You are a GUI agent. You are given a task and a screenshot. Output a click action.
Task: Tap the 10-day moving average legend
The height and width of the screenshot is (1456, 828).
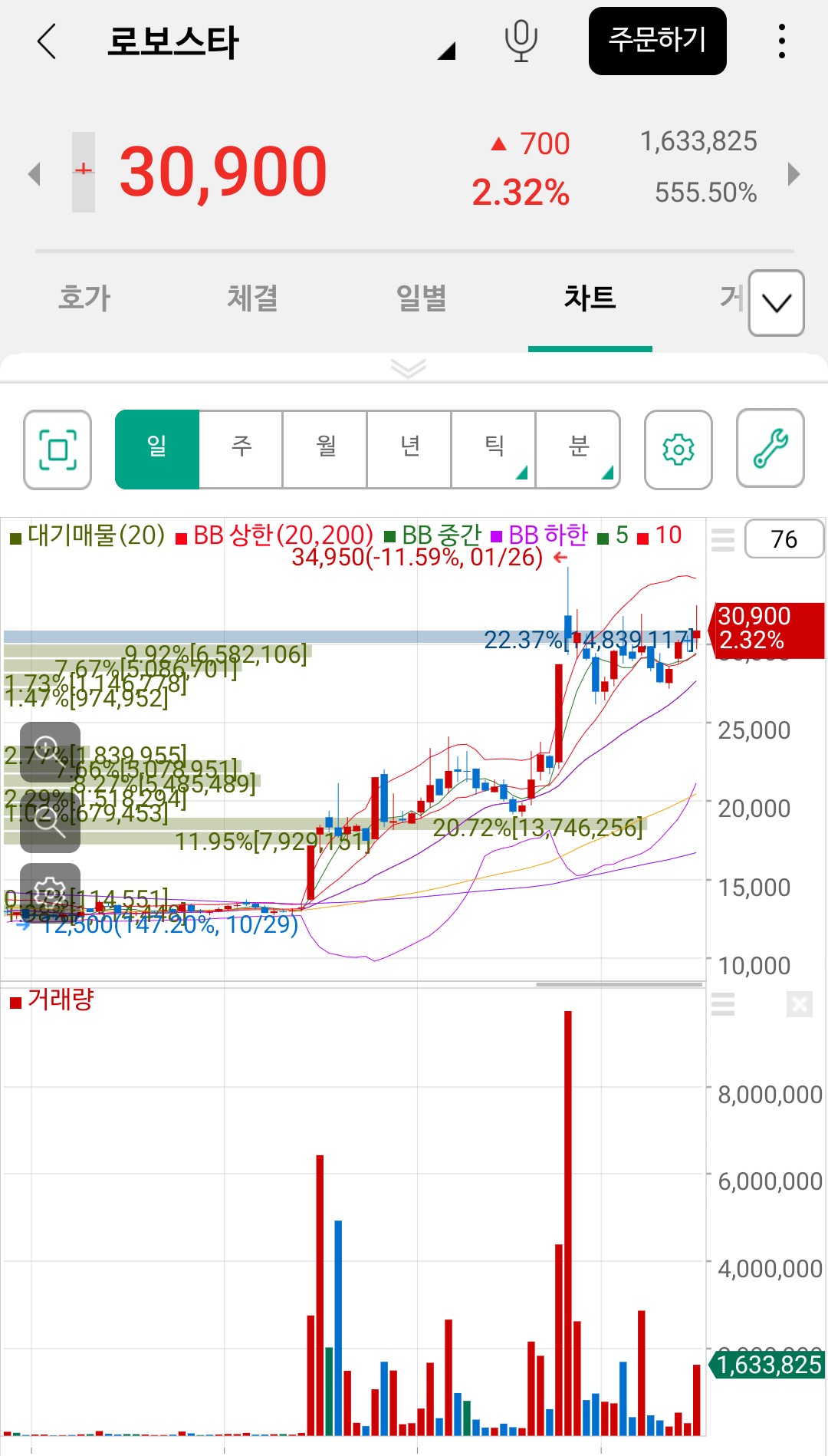[x=660, y=535]
